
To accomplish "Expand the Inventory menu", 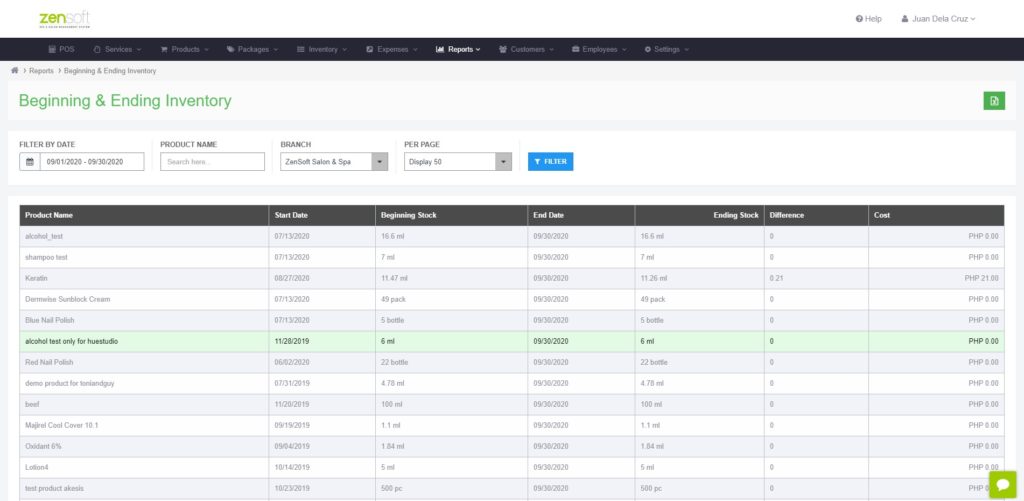I will 322,49.
